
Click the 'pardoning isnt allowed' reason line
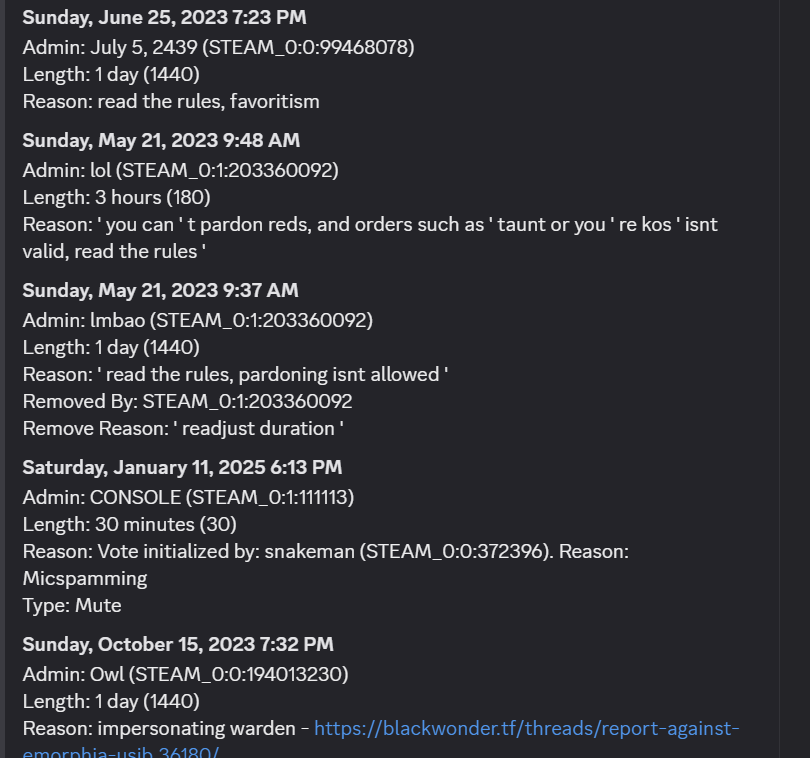tap(236, 375)
